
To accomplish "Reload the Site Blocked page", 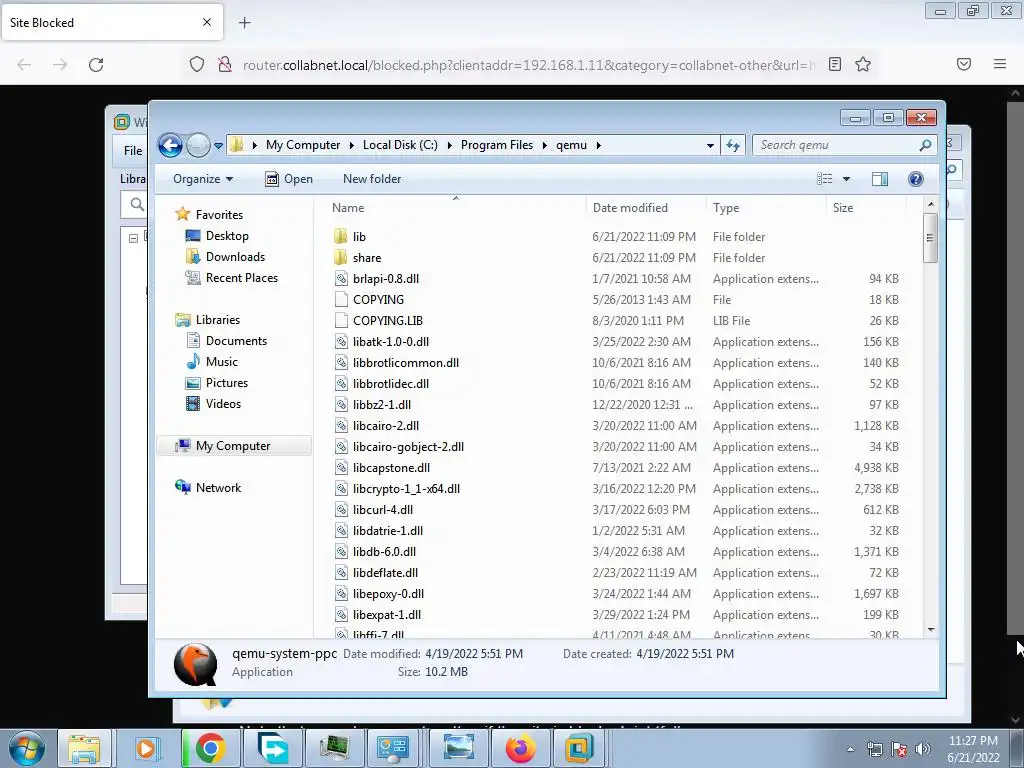I will 96,65.
